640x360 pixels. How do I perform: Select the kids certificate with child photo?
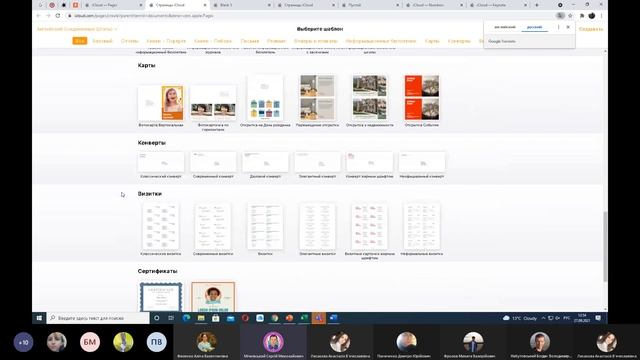[213, 297]
